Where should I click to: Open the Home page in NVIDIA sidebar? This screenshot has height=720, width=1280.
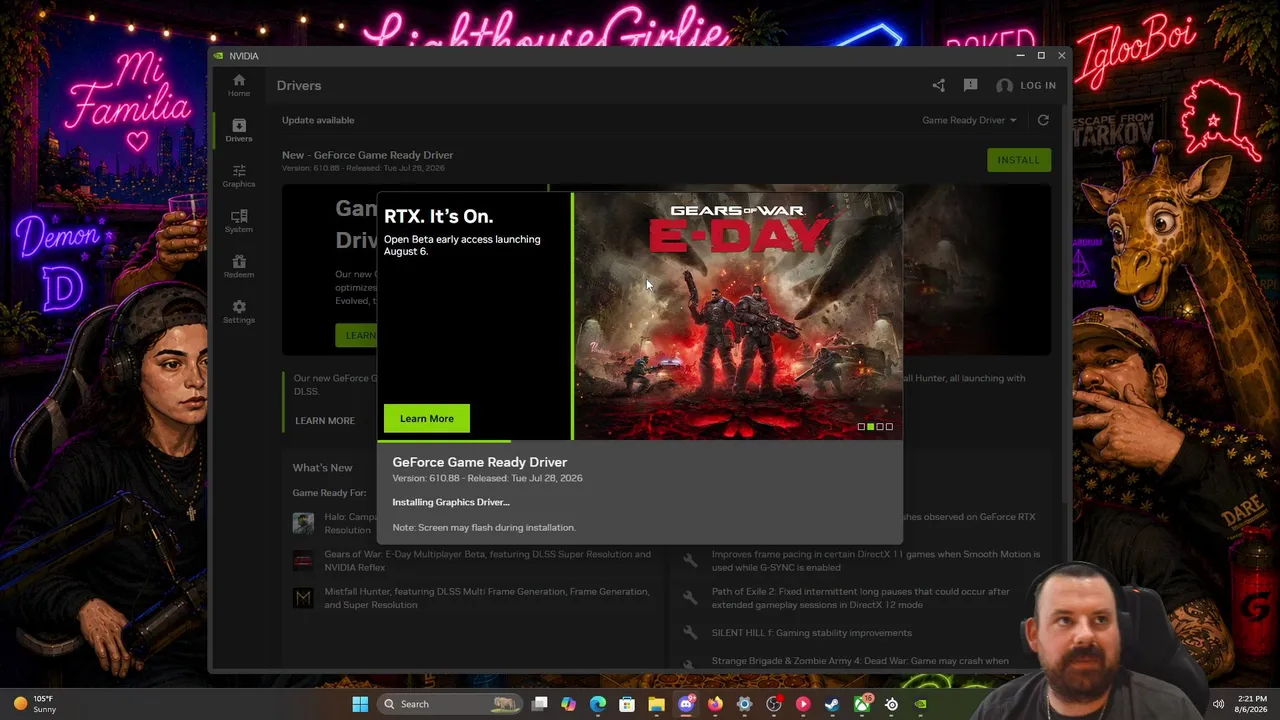[x=238, y=85]
